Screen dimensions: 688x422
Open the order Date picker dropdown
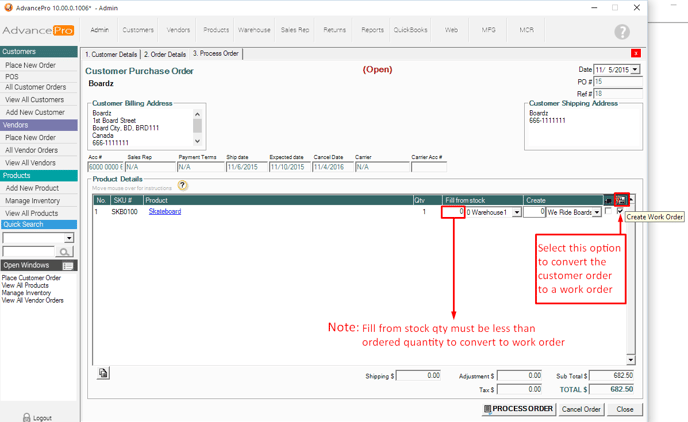point(635,70)
